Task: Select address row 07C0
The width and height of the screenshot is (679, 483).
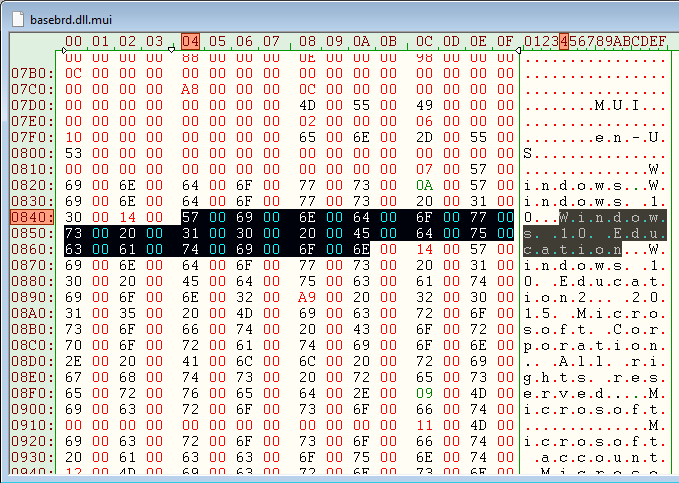Action: coord(32,89)
